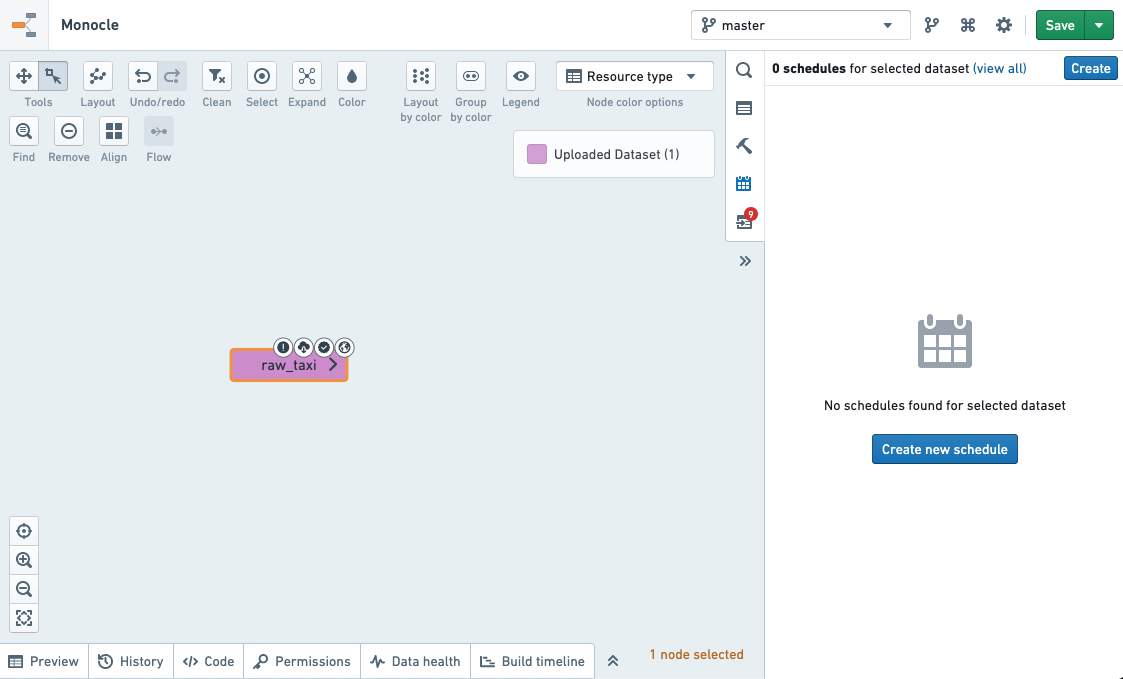Redo the last undone action
Screen dimensions: 1123x679
(x=172, y=76)
